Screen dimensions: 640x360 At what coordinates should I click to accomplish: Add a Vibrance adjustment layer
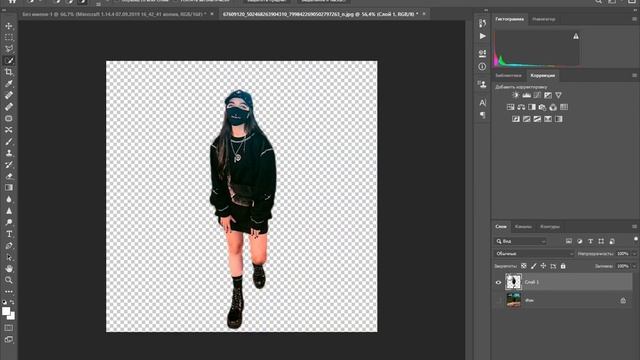(558, 95)
